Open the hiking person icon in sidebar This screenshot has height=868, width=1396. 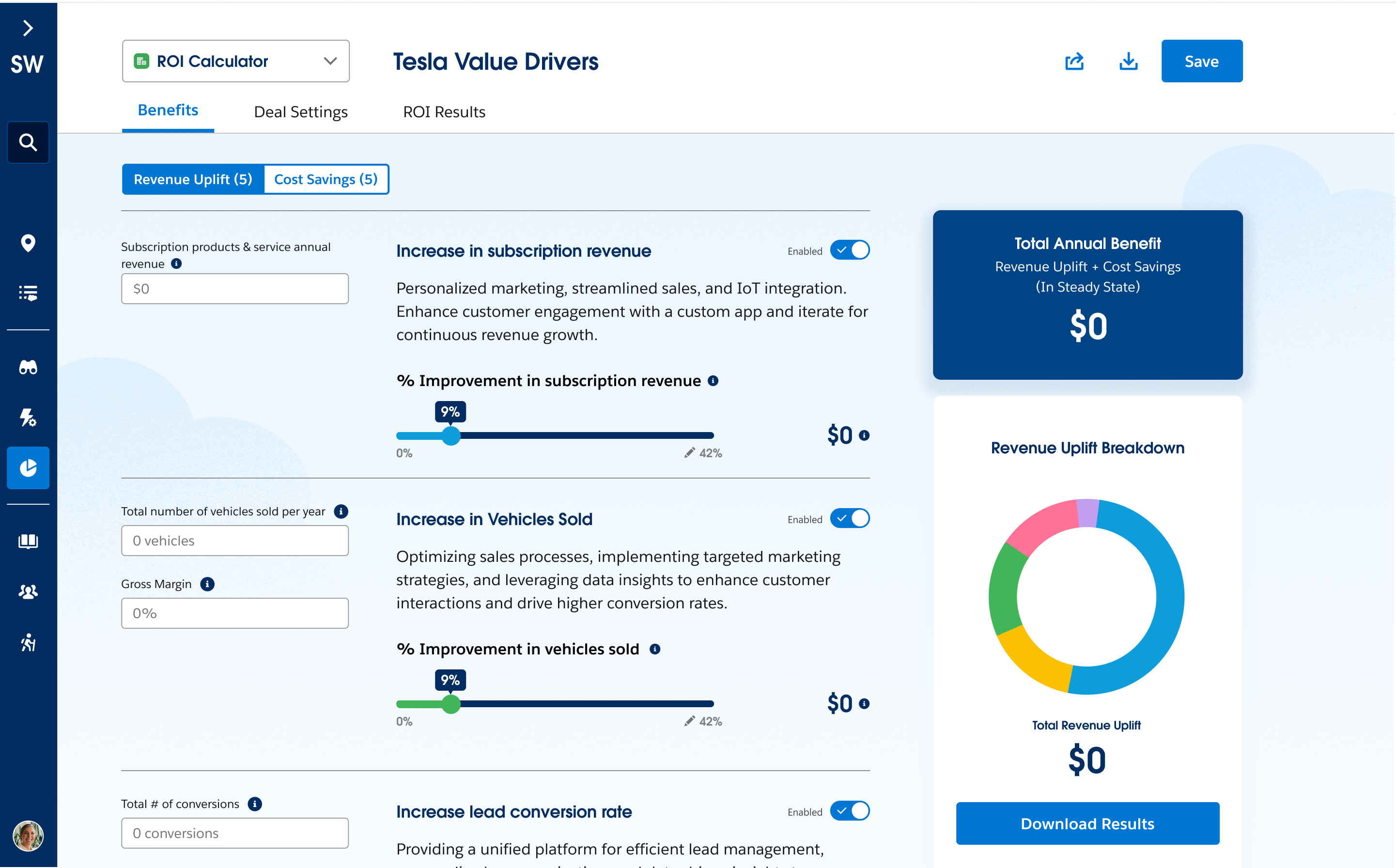(28, 642)
